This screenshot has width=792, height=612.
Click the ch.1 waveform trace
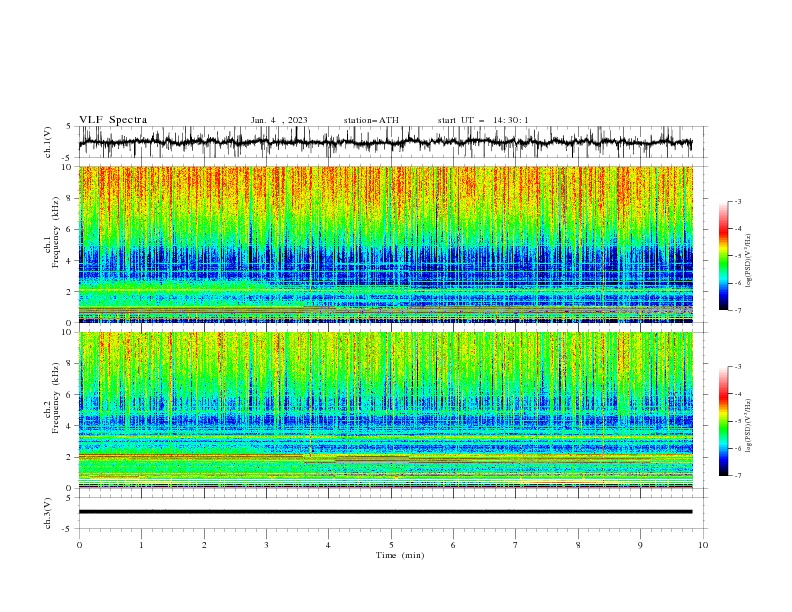click(385, 142)
